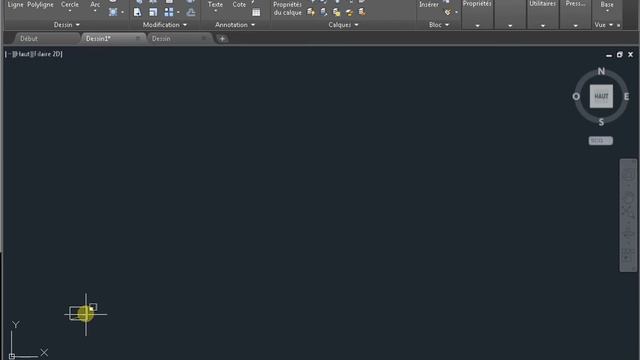Image resolution: width=640 pixels, height=360 pixels.
Task: Select the Ligne drawing tool
Action: pos(16,4)
